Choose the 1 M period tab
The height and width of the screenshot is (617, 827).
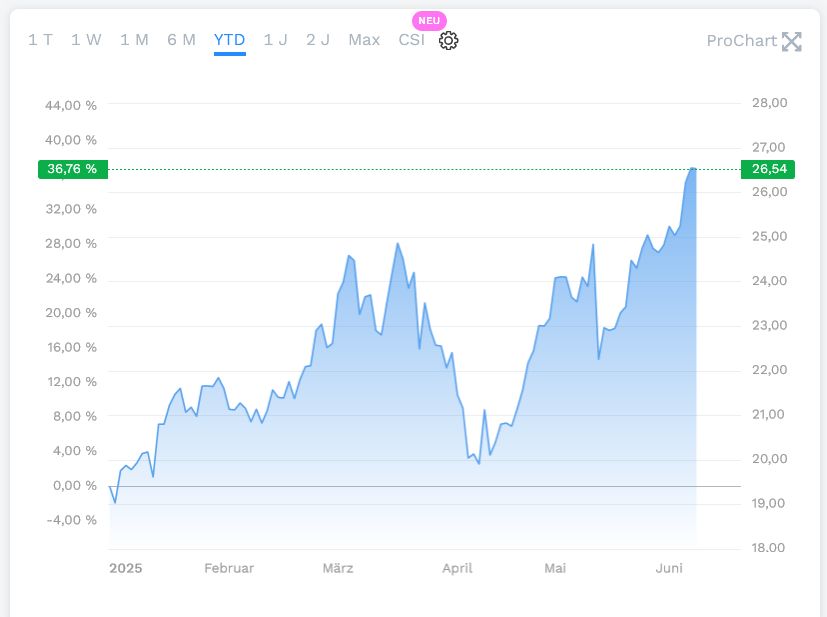click(x=134, y=40)
